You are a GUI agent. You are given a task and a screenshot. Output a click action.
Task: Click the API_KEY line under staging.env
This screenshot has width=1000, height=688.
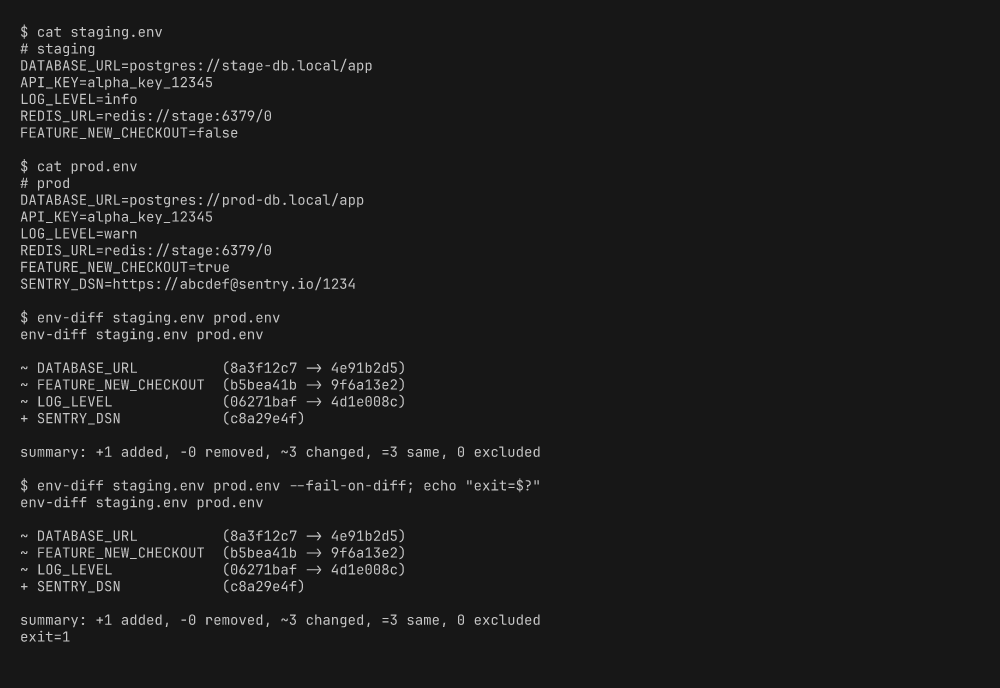point(116,83)
